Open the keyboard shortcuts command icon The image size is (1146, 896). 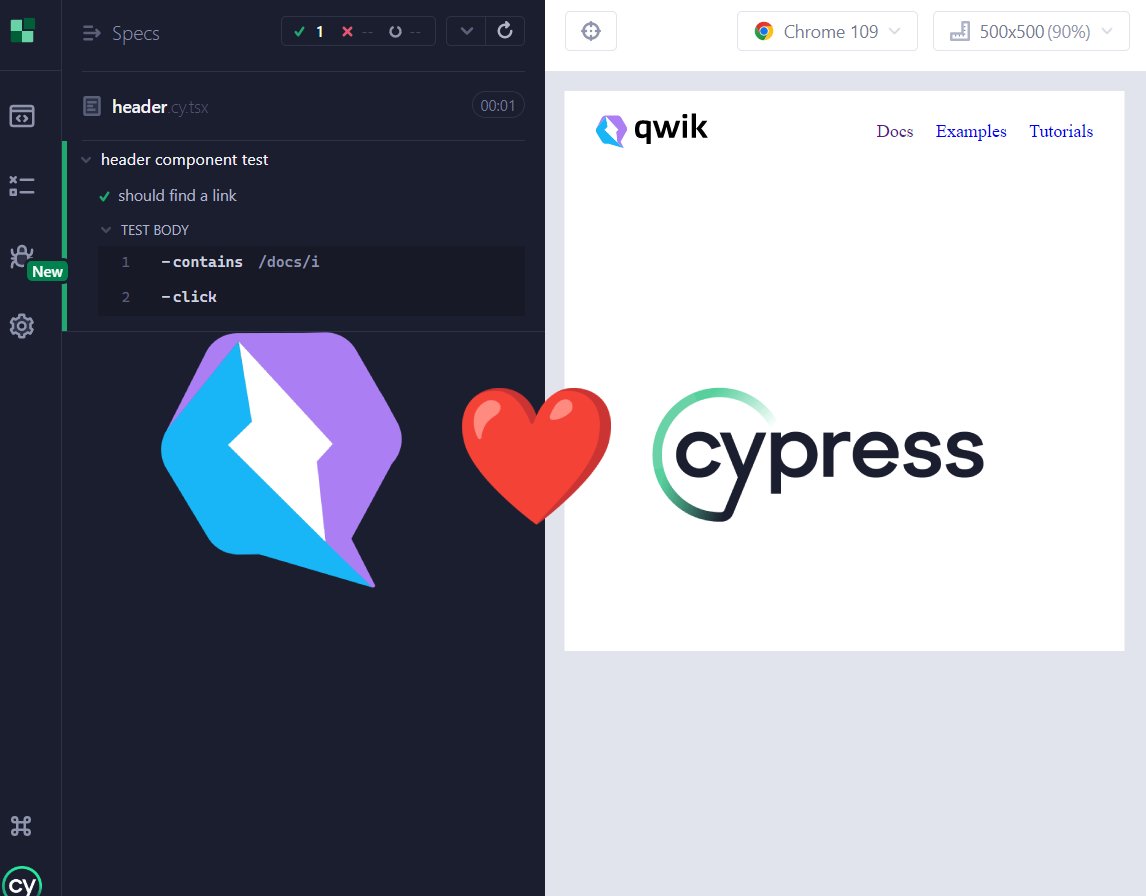click(x=21, y=826)
